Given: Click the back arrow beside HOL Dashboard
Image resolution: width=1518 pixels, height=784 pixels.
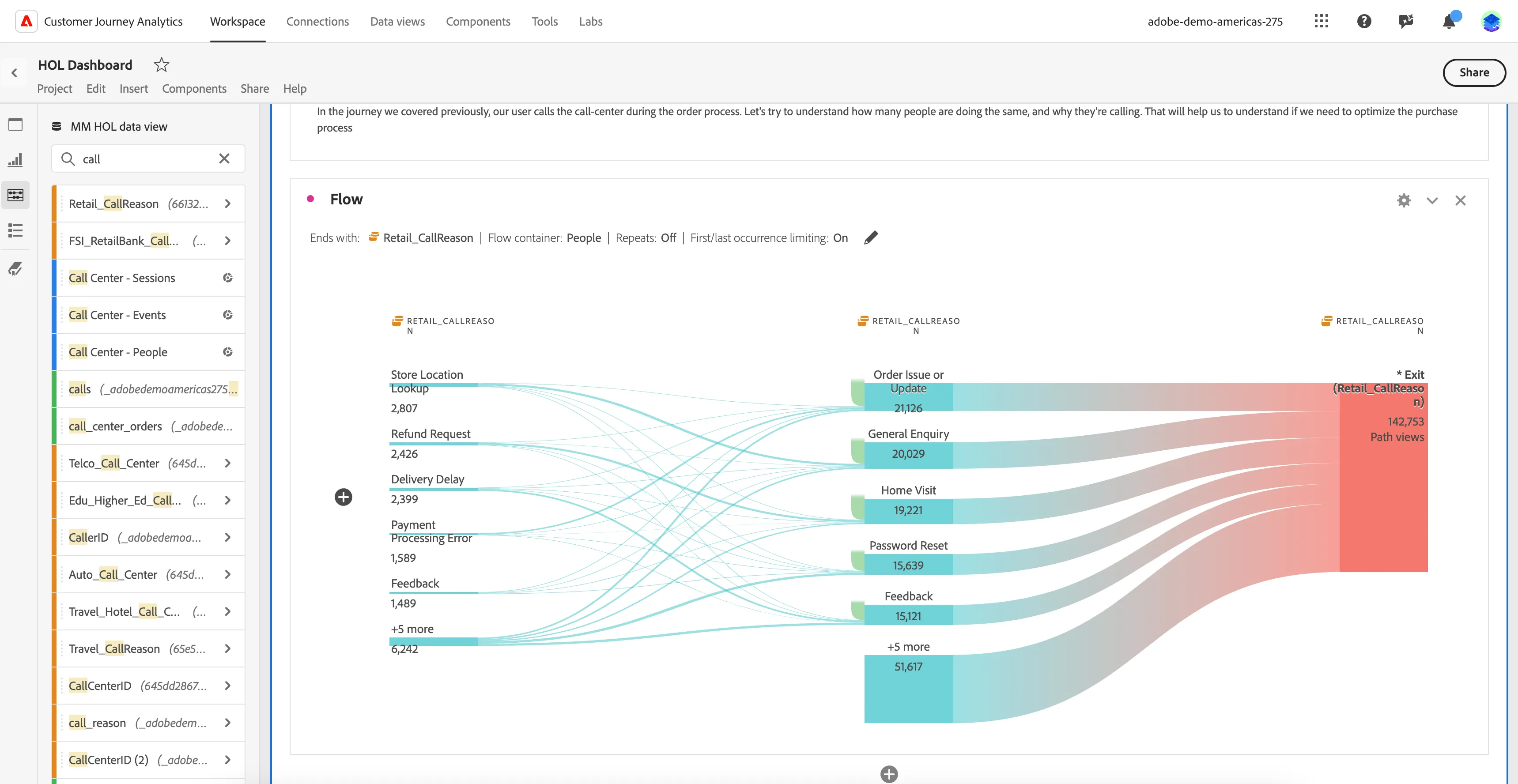Looking at the screenshot, I should (x=14, y=73).
